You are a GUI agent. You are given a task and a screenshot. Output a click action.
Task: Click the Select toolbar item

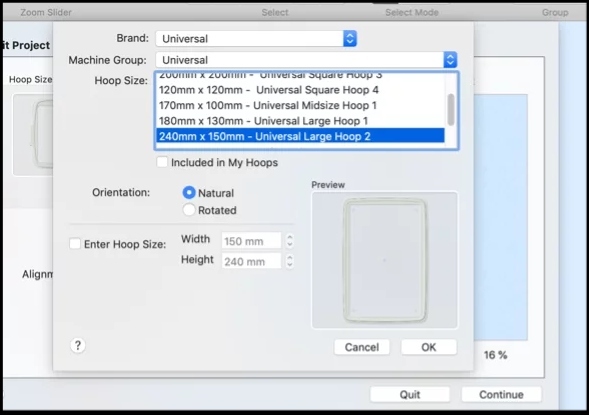(x=275, y=12)
